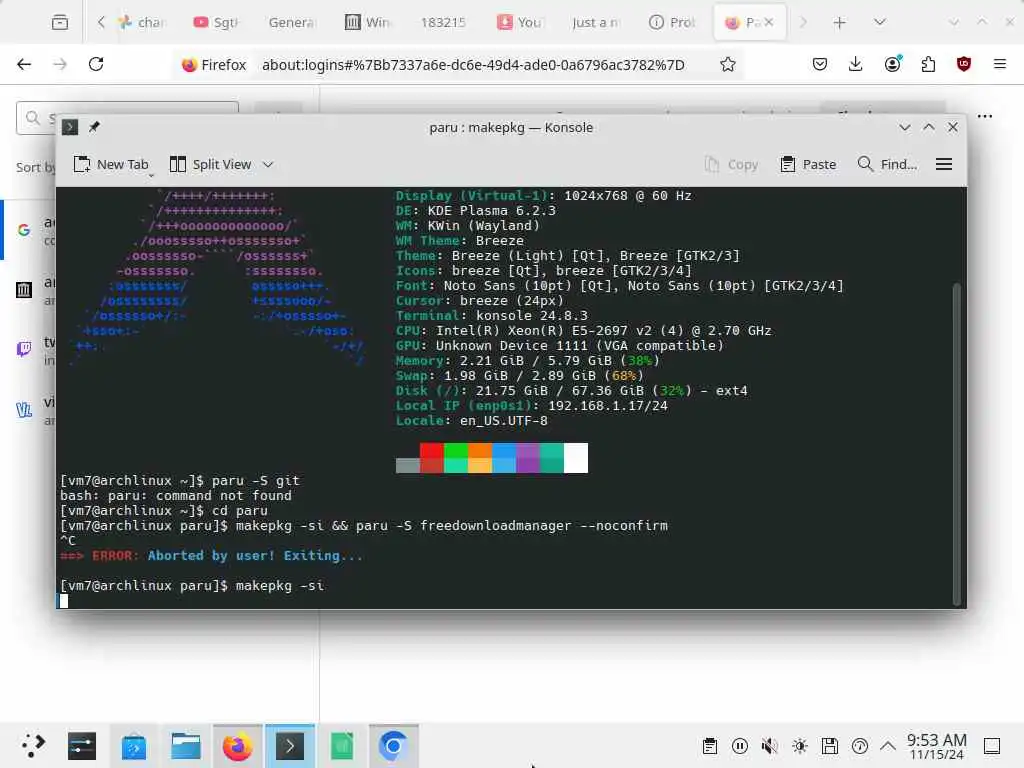Switch to the 'Just a m' tab
The image size is (1024, 768).
point(595,22)
